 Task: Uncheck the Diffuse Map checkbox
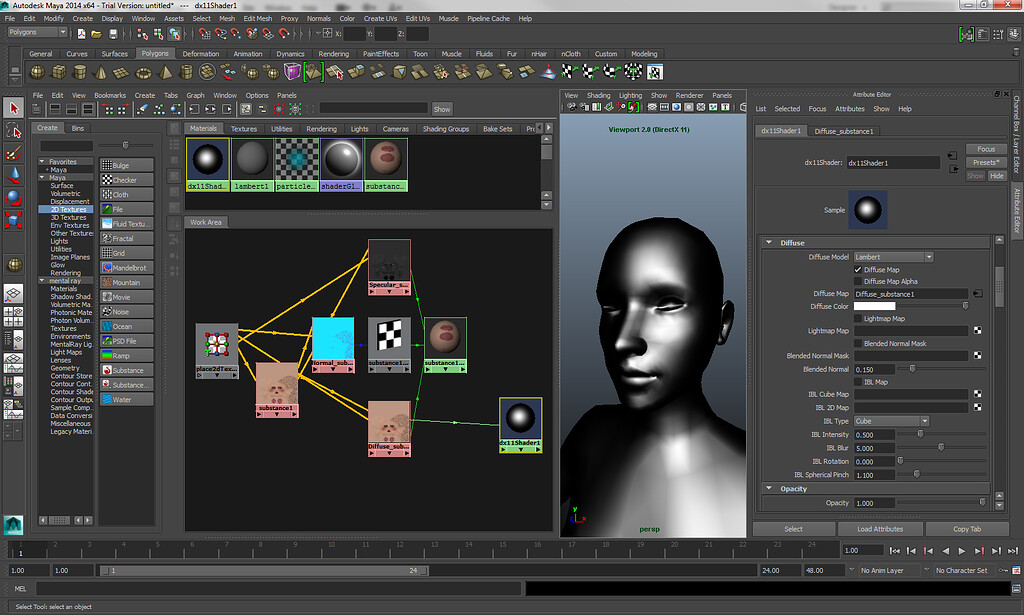[x=858, y=270]
